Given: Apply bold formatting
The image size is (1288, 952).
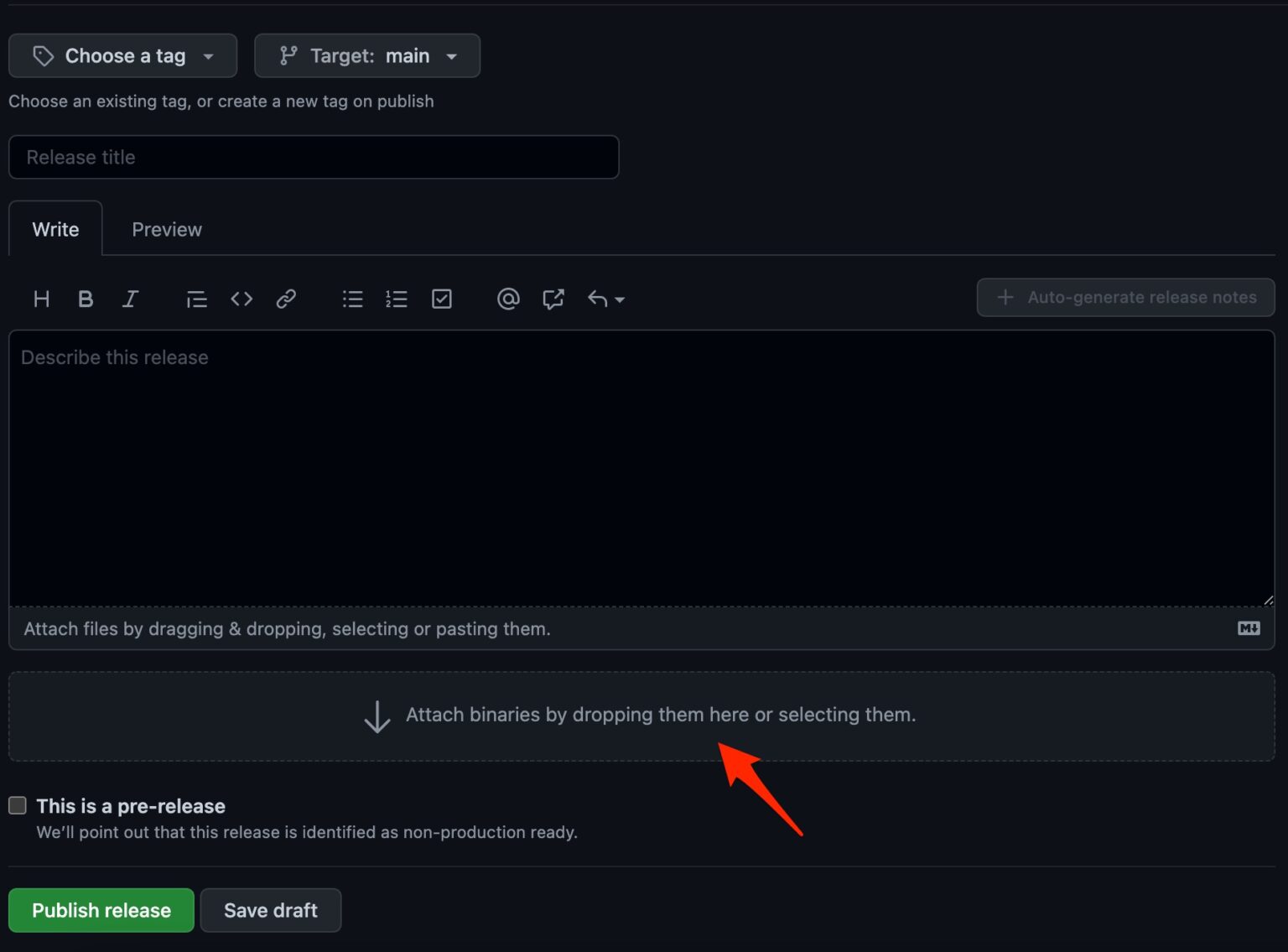Looking at the screenshot, I should click(x=86, y=299).
